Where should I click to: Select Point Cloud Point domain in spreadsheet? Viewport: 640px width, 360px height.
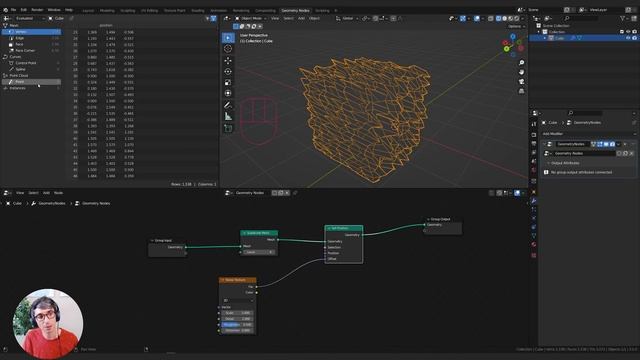31,82
